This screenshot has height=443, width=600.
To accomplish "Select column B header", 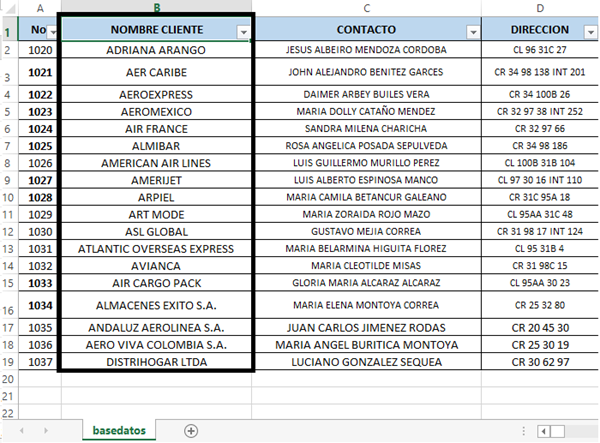I will point(156,8).
